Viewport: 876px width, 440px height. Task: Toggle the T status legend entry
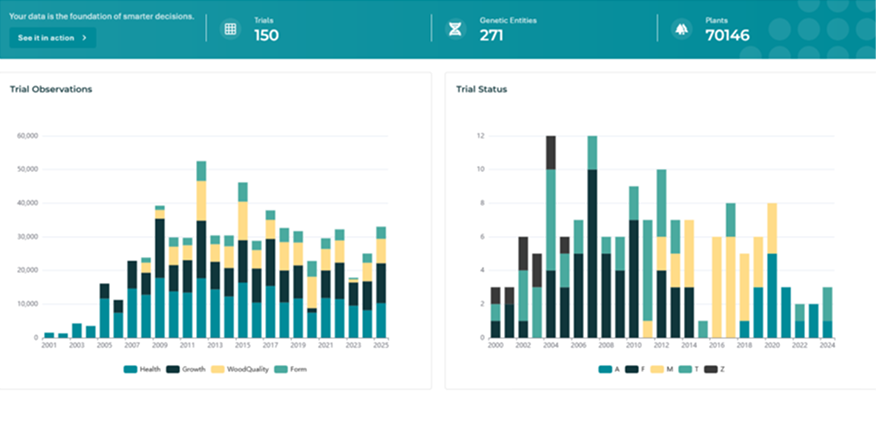[x=689, y=369]
